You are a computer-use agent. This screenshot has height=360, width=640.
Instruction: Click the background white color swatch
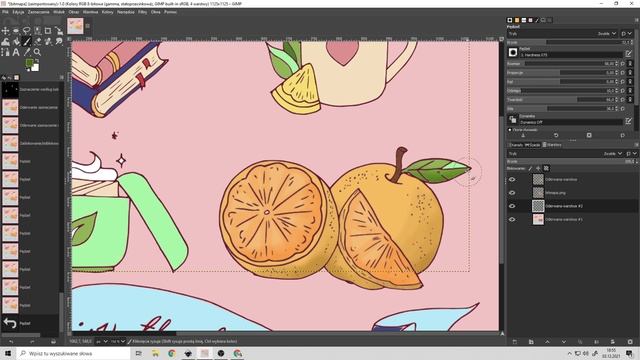(x=36, y=67)
